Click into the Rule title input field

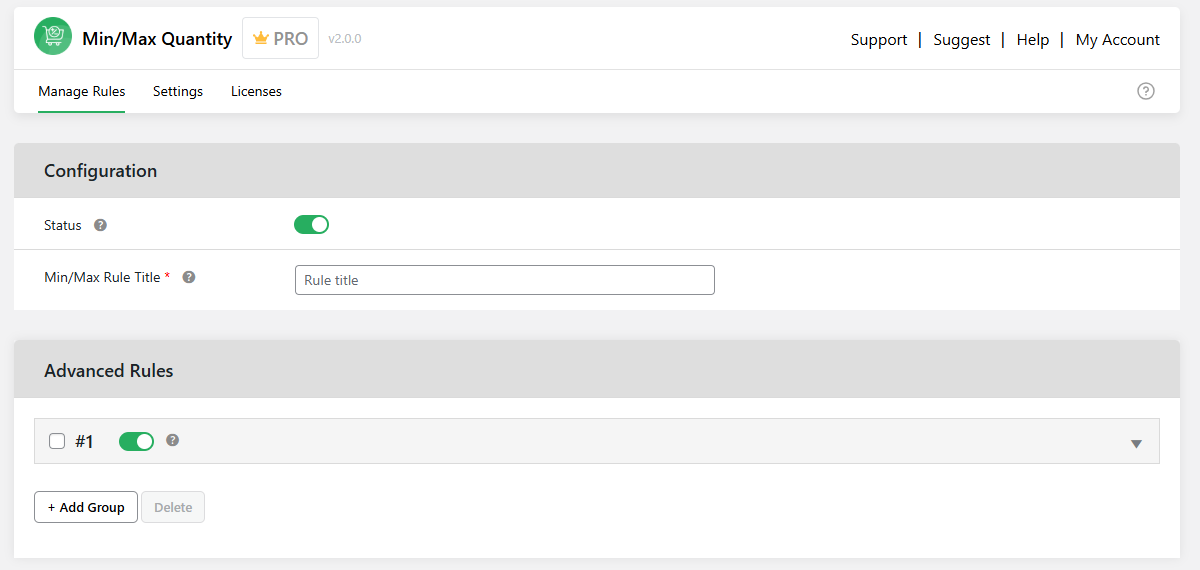pyautogui.click(x=505, y=280)
